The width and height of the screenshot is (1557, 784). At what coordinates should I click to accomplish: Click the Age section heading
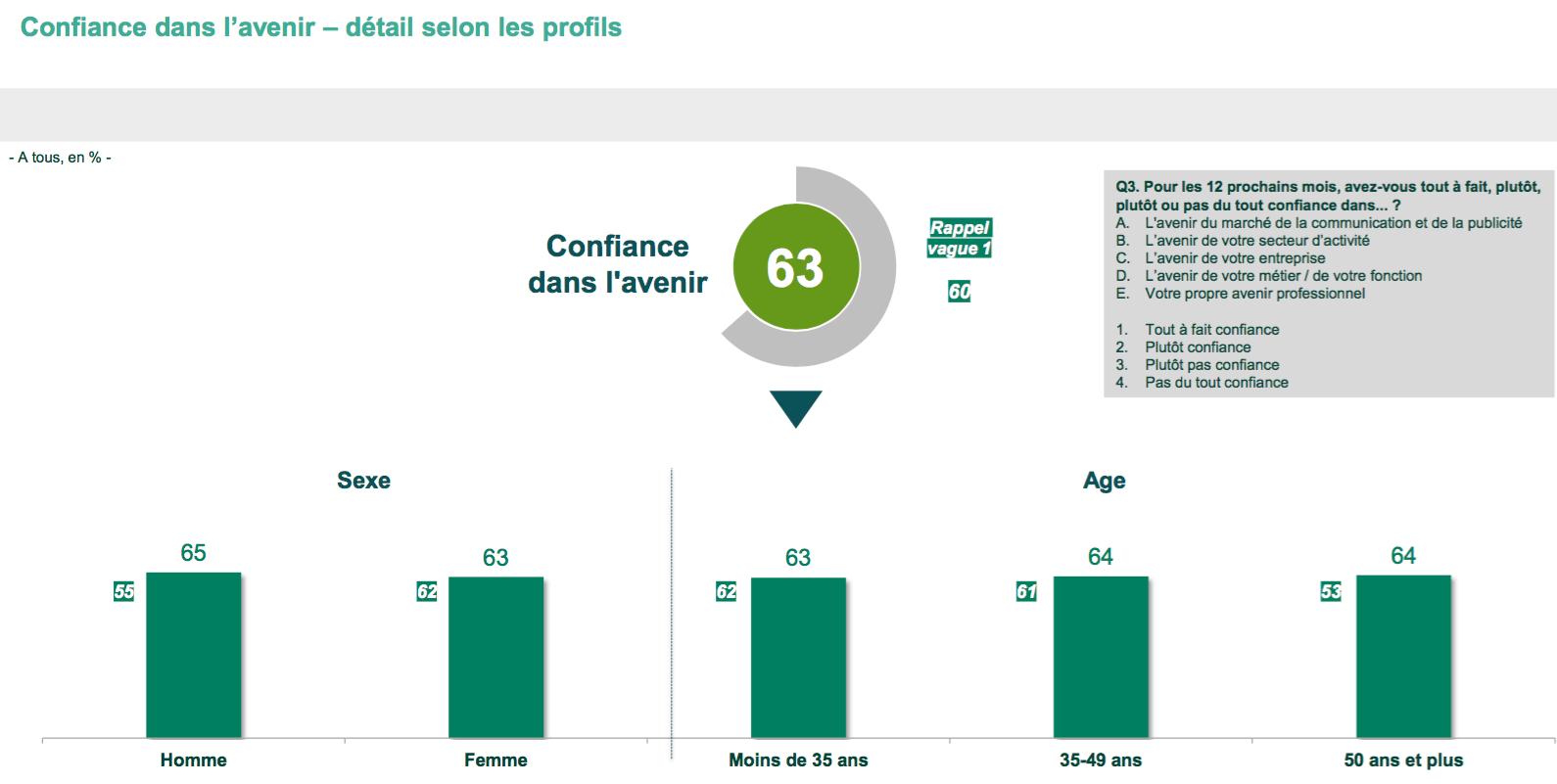coord(1105,481)
